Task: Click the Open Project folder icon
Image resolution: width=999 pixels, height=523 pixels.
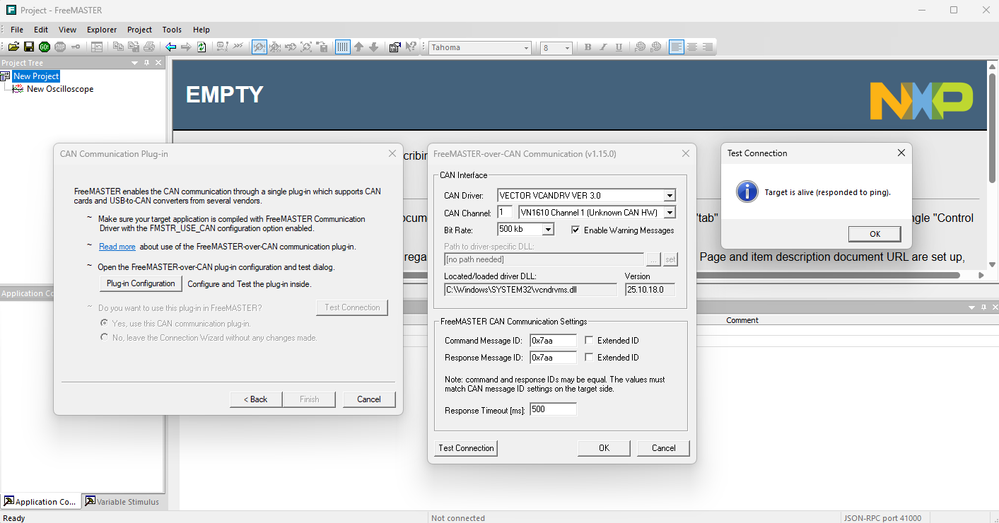Action: tap(13, 47)
